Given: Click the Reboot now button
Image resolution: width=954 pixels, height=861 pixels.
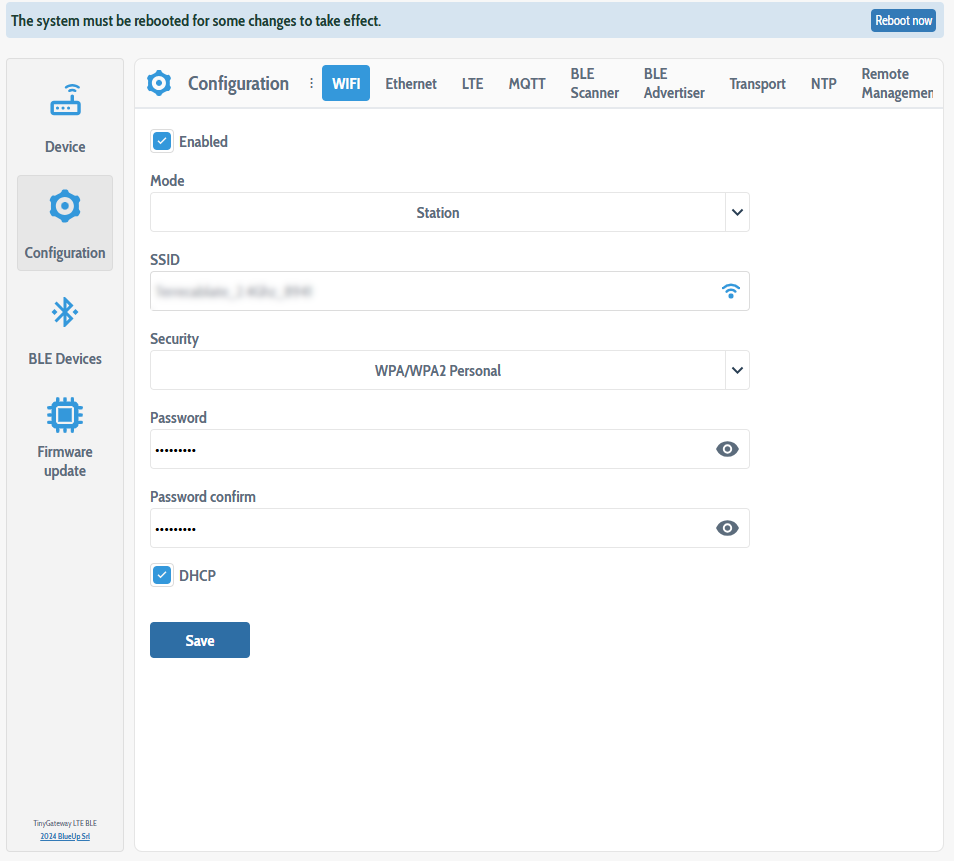Looking at the screenshot, I should coord(902,19).
